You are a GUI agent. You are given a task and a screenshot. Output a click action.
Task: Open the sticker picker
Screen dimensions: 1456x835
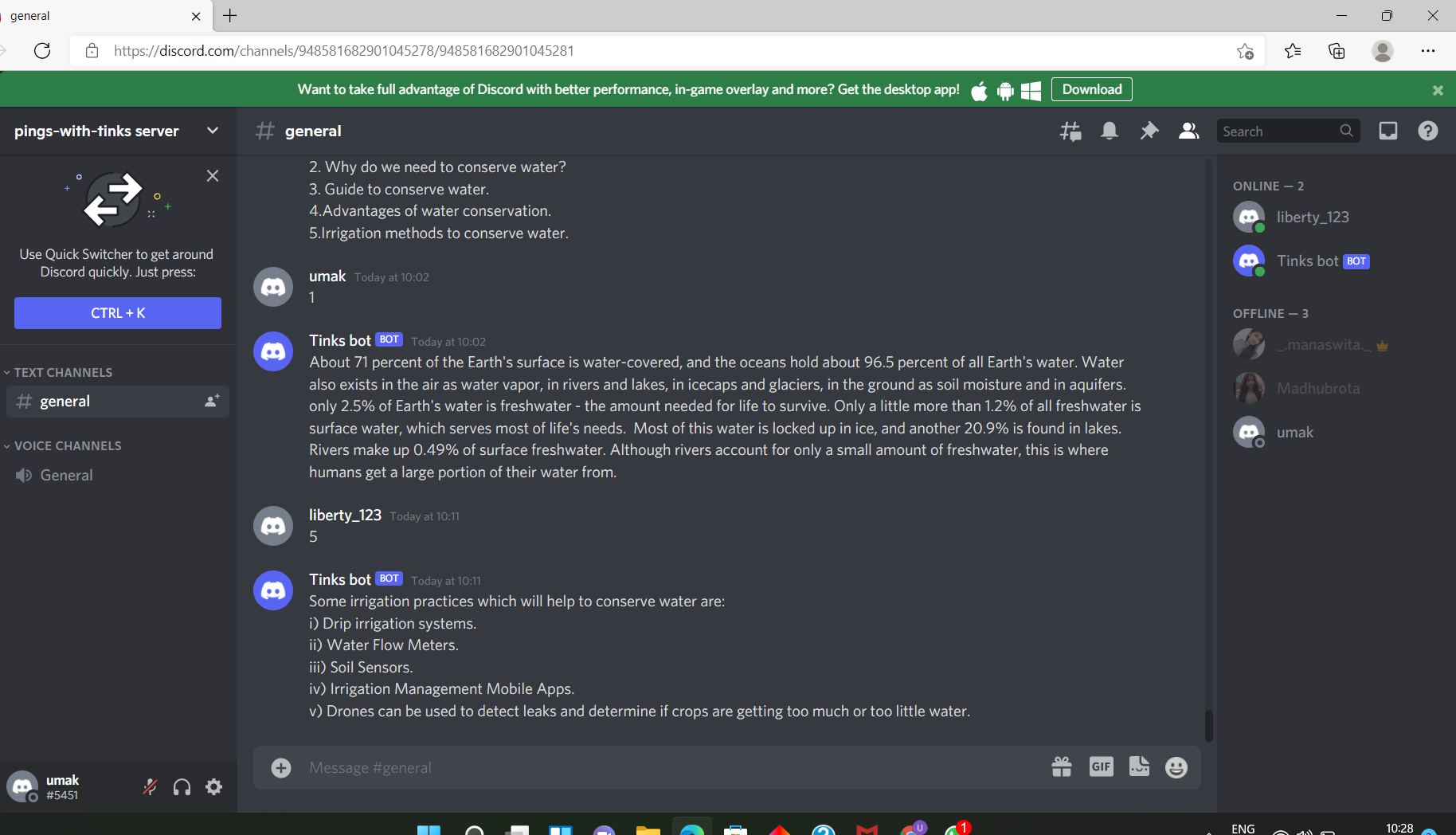click(1139, 767)
